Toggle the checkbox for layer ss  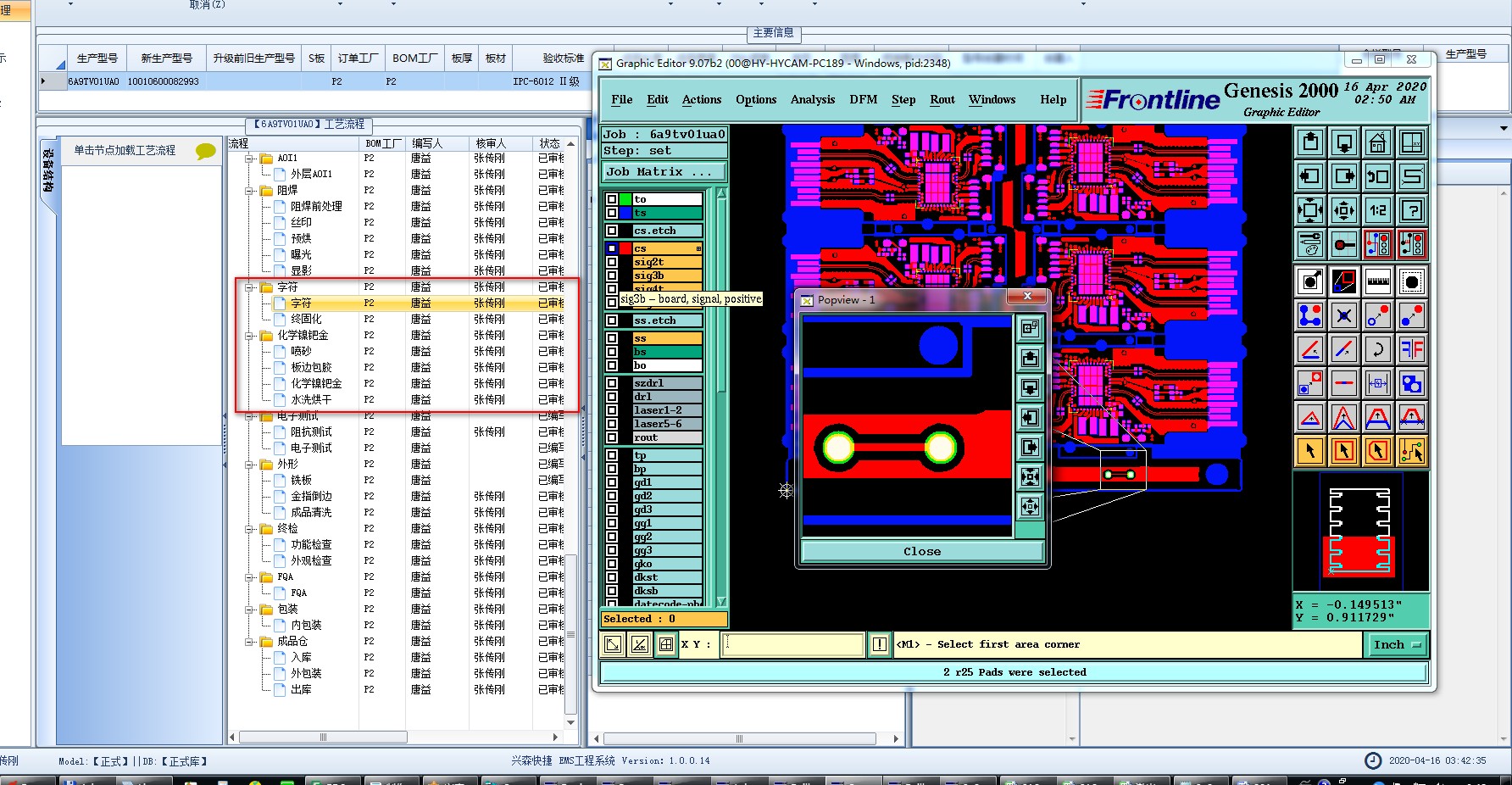[x=612, y=338]
